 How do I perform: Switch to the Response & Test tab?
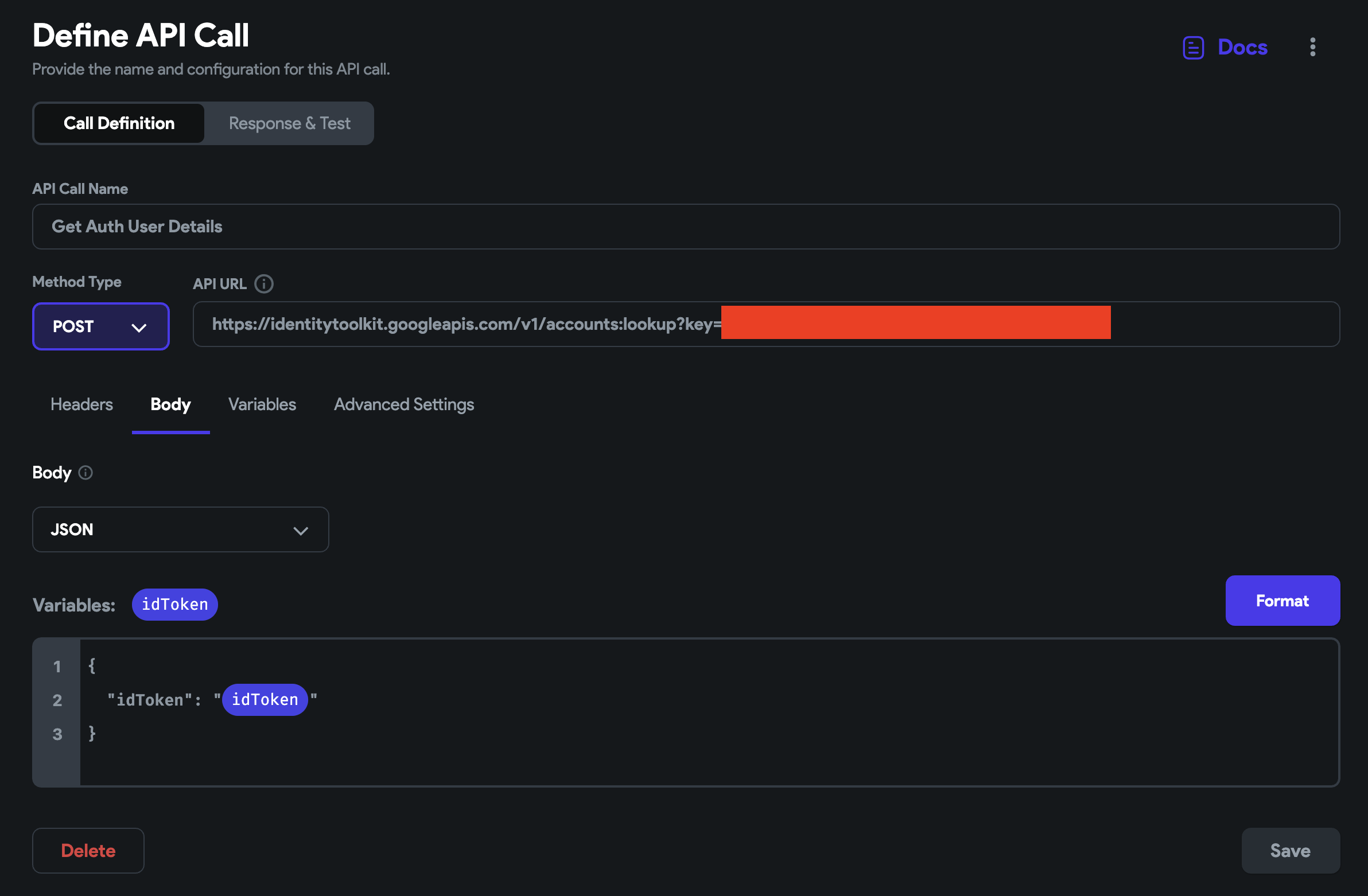click(x=289, y=123)
